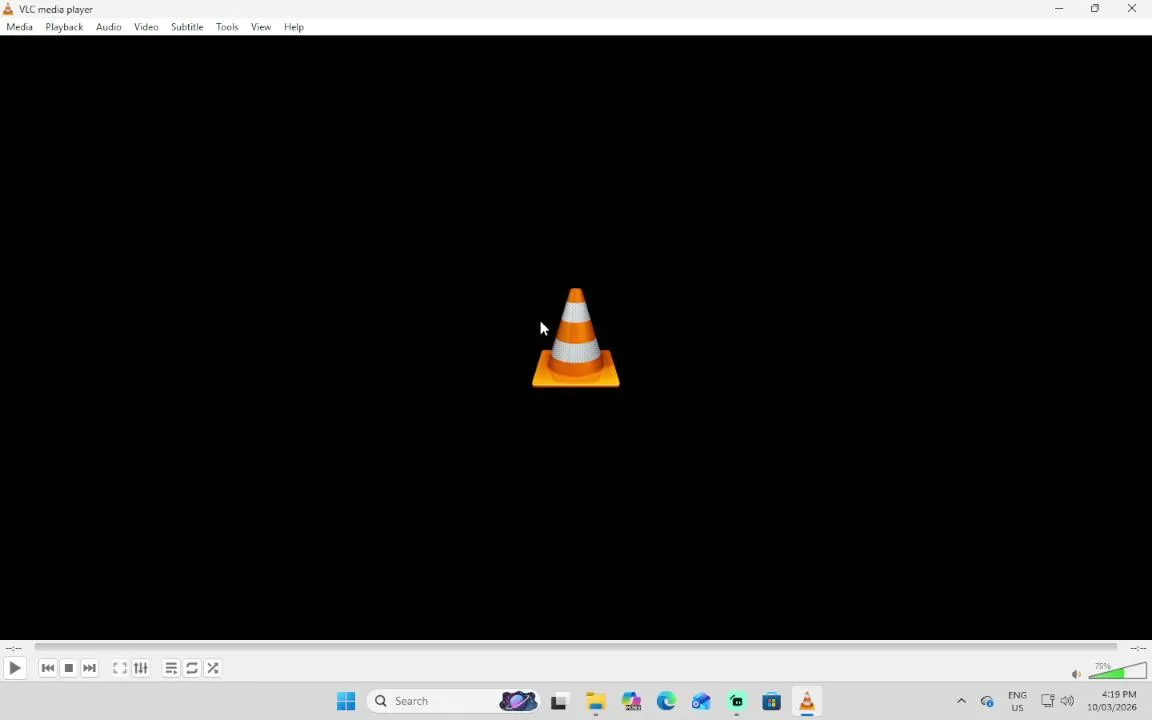This screenshot has height=720, width=1152.
Task: Launch Microsoft 365 Copilot from the taskbar
Action: [x=630, y=701]
